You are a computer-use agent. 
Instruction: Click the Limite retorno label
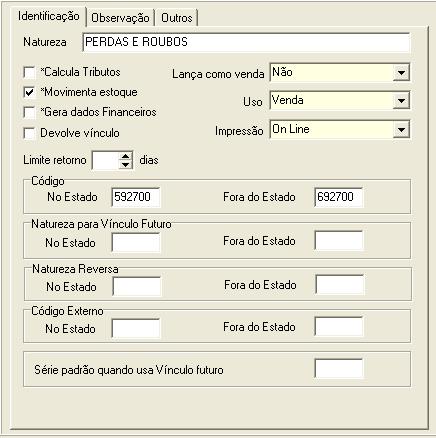click(x=55, y=160)
